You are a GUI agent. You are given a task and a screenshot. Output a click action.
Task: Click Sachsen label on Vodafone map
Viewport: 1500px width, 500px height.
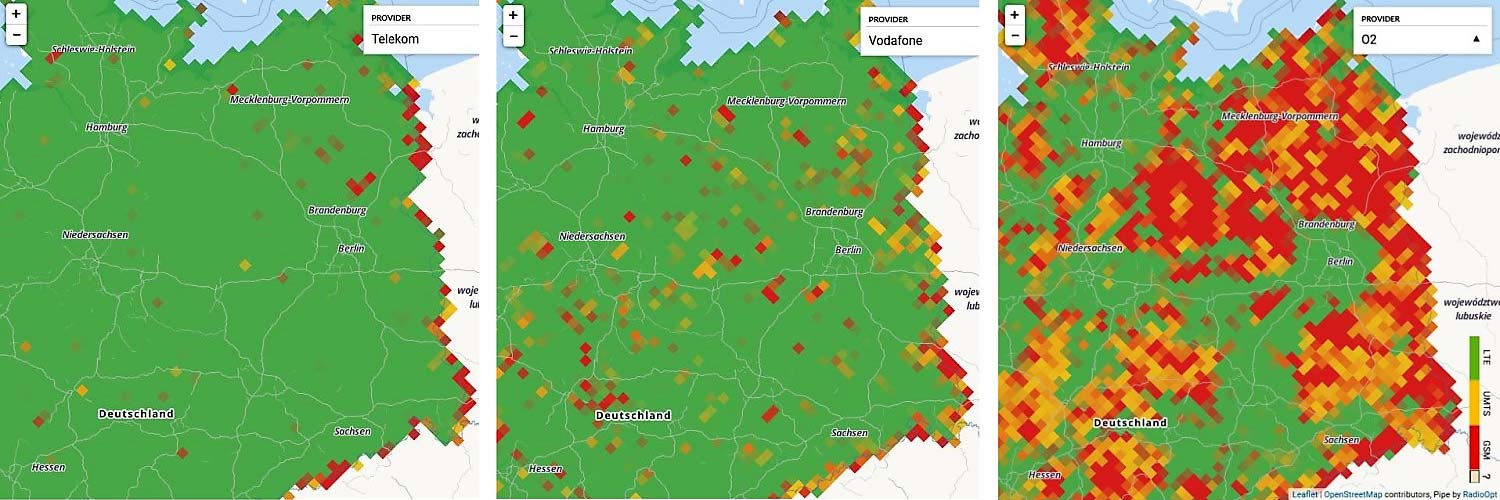point(851,433)
